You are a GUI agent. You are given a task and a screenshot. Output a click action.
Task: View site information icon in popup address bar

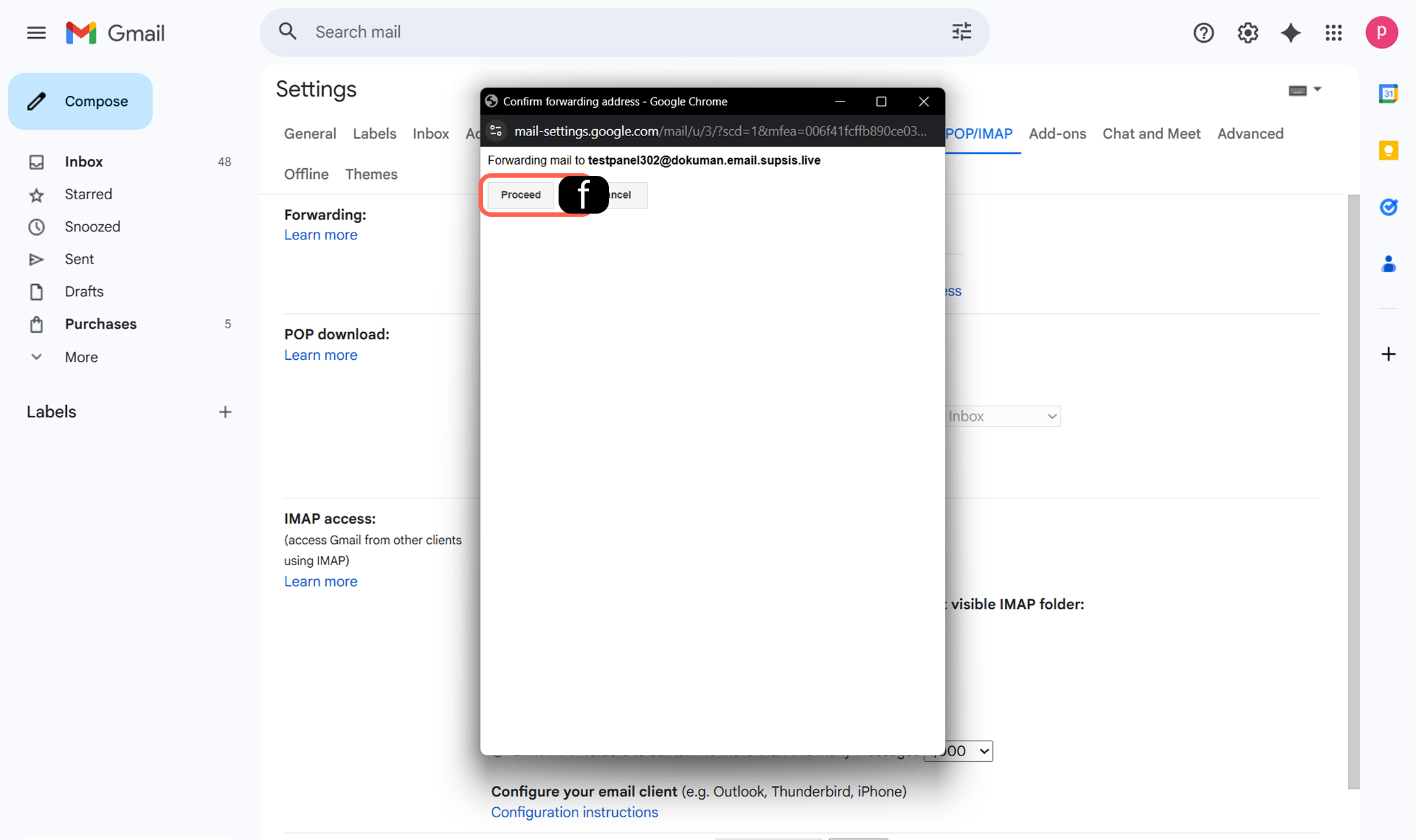pos(496,131)
